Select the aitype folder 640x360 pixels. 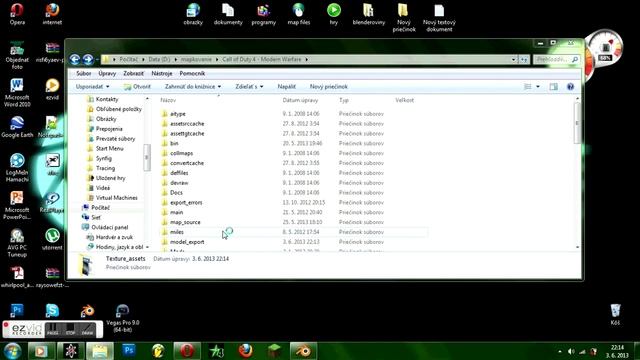(x=178, y=114)
